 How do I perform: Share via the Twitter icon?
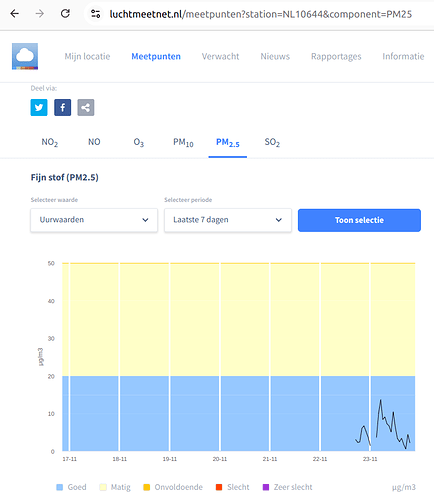tap(39, 107)
